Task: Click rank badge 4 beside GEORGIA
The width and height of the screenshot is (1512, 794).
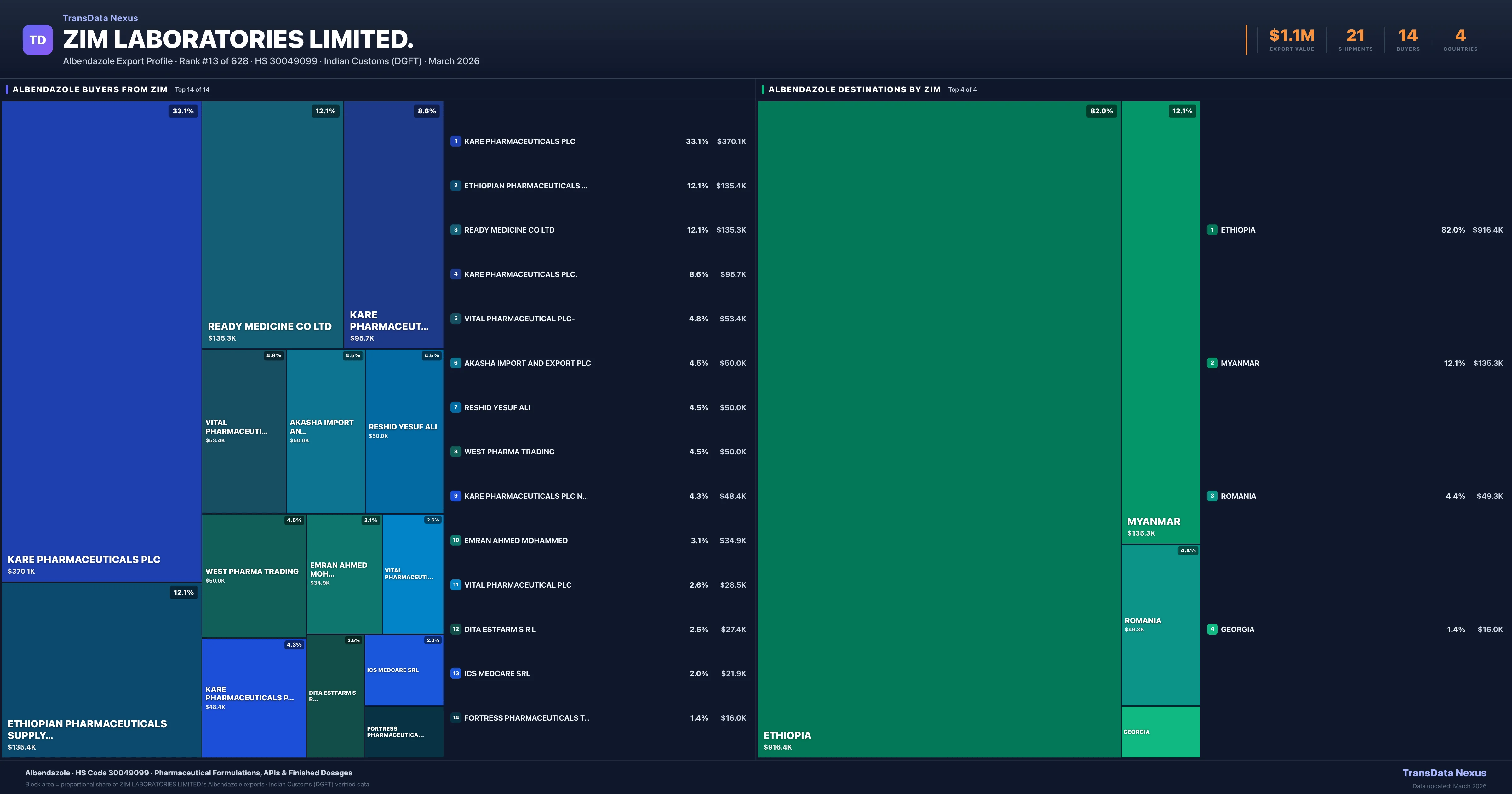Action: tap(1212, 629)
